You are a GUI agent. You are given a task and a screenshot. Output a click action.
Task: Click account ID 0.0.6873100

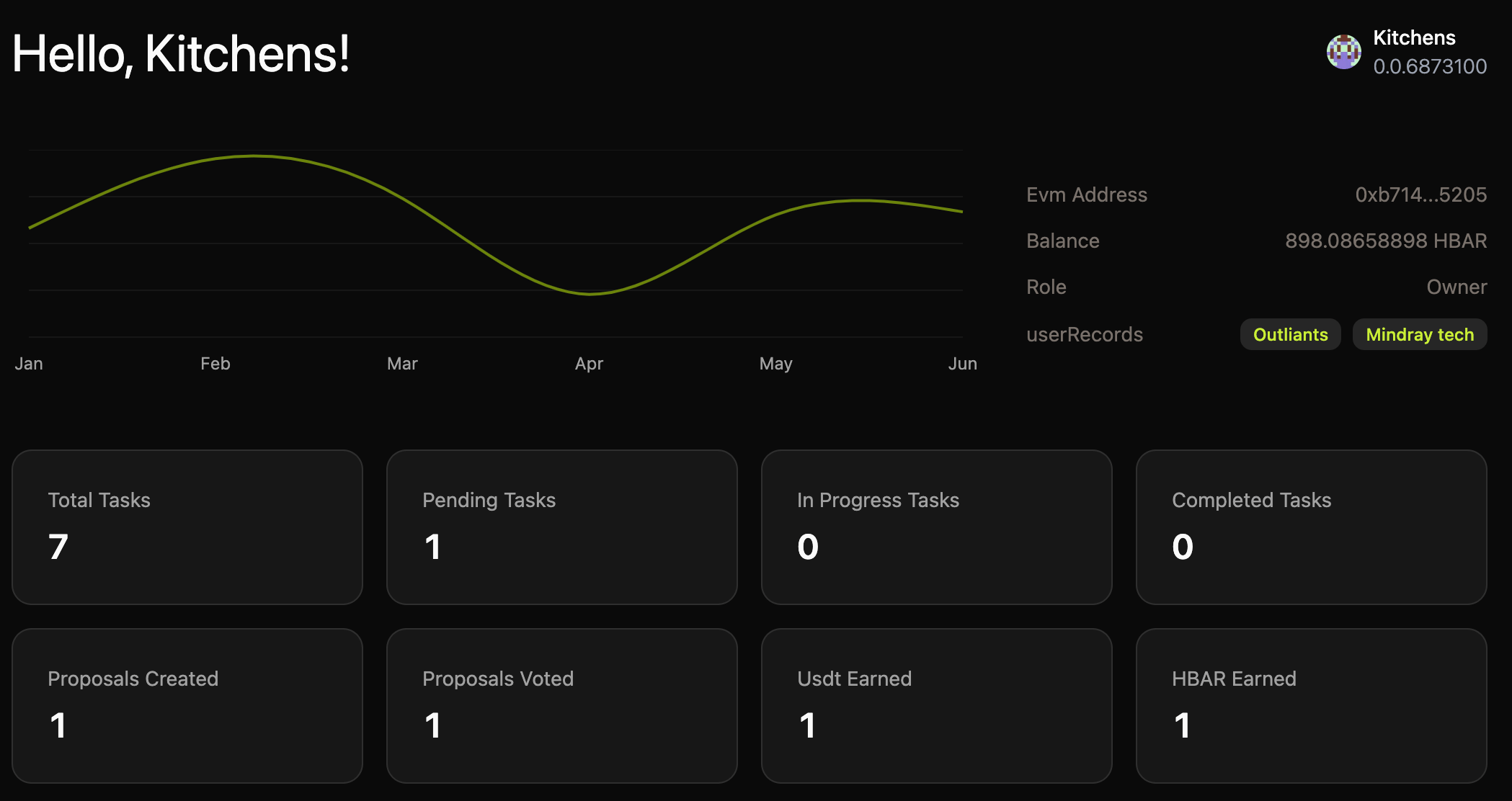click(x=1430, y=66)
